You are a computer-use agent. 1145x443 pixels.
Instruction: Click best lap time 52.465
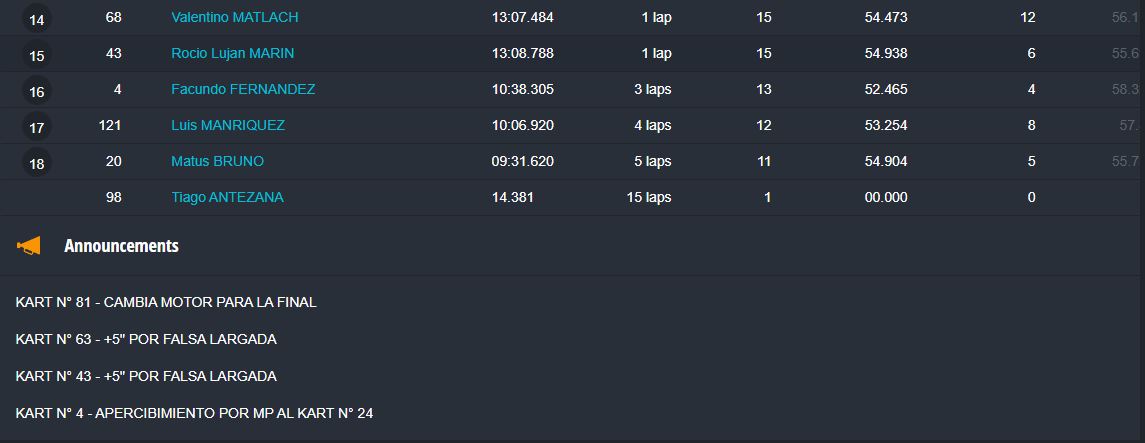click(x=886, y=89)
